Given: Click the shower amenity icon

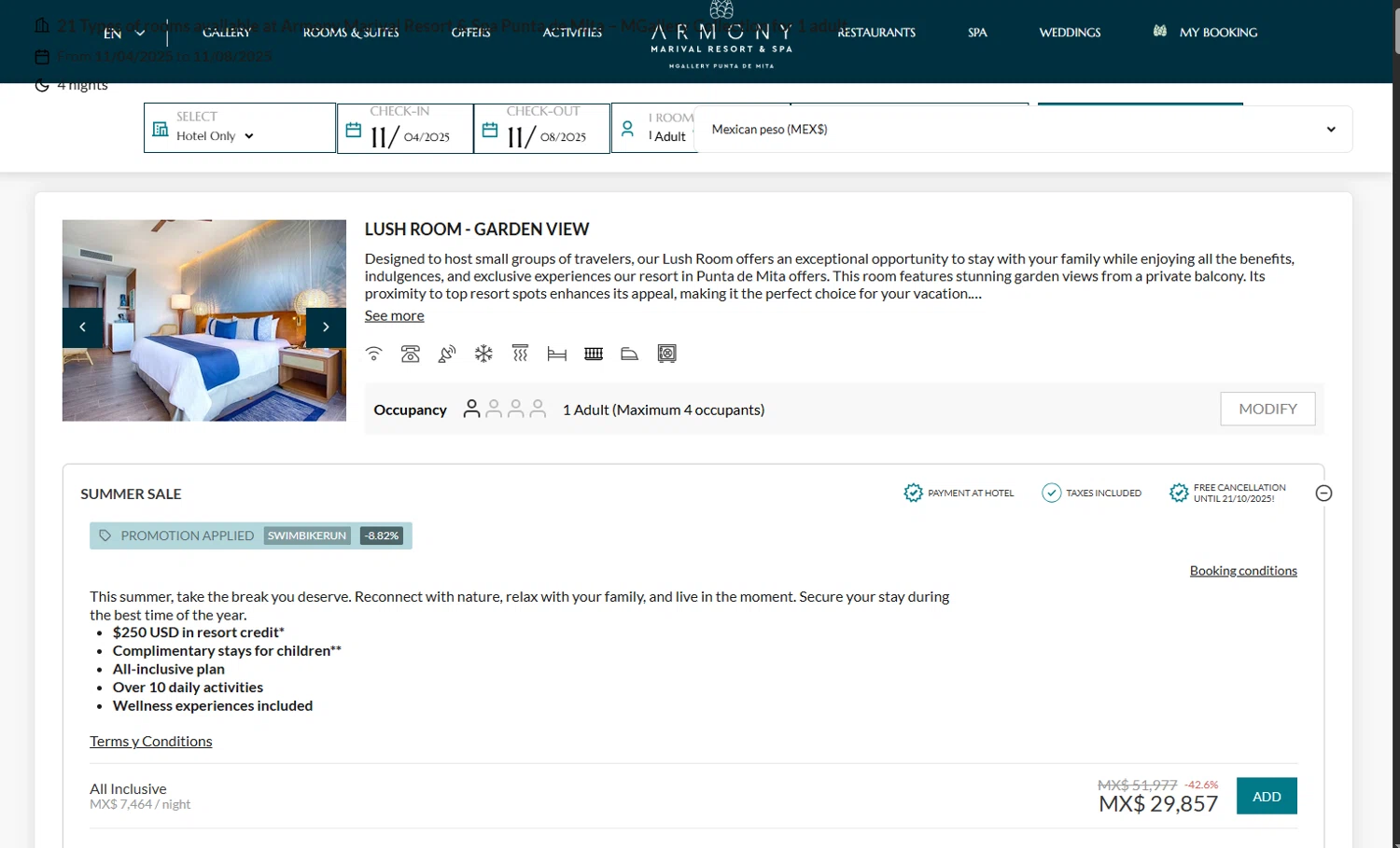Looking at the screenshot, I should pos(520,353).
